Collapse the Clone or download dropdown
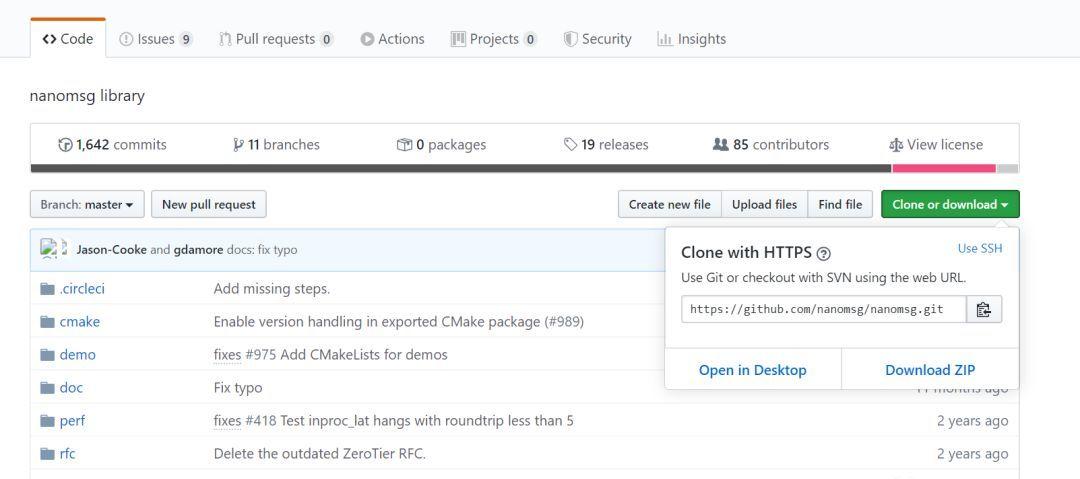 click(950, 205)
